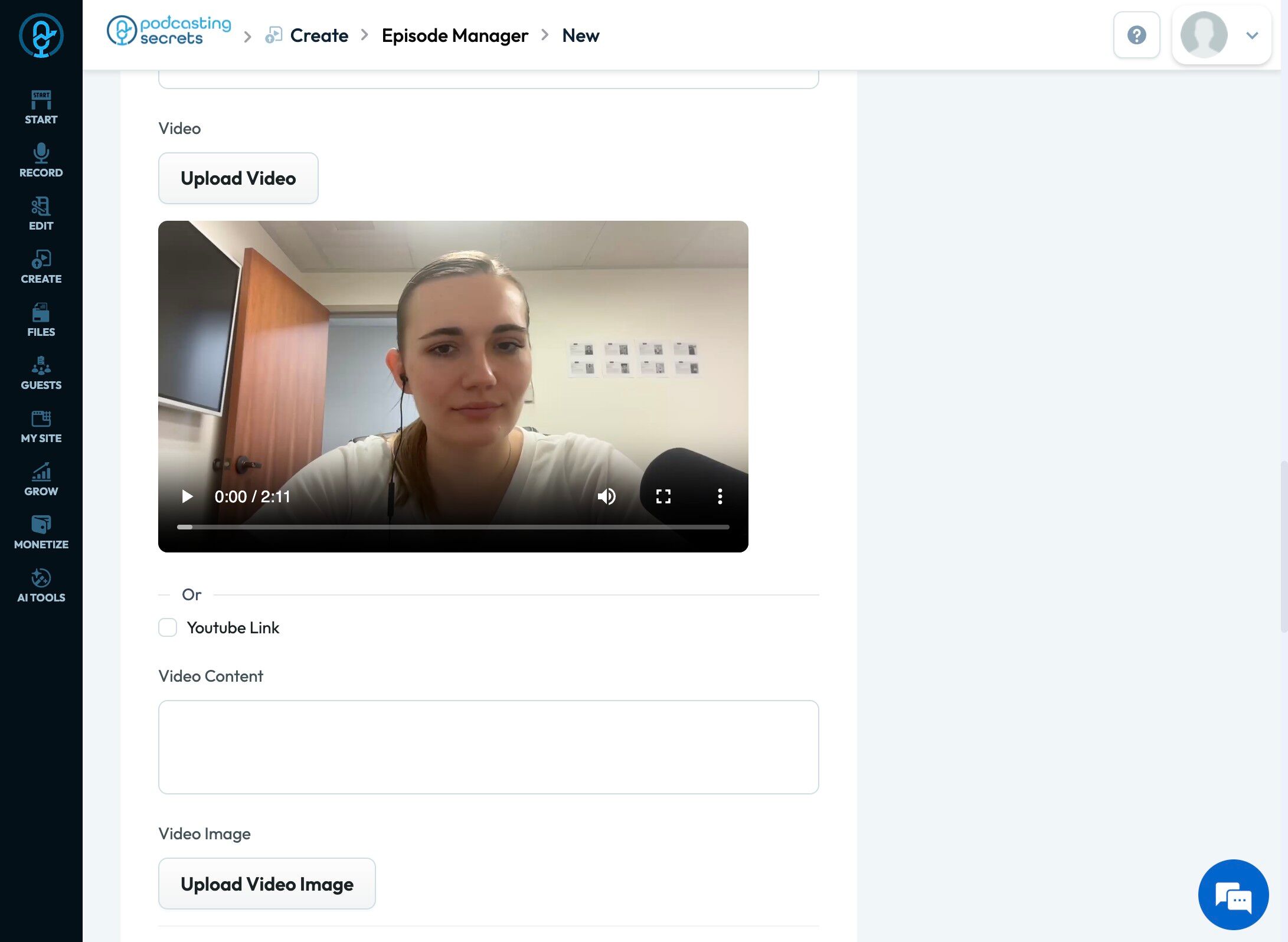Image resolution: width=1288 pixels, height=942 pixels.
Task: Open the Record section microphone icon
Action: (x=41, y=153)
